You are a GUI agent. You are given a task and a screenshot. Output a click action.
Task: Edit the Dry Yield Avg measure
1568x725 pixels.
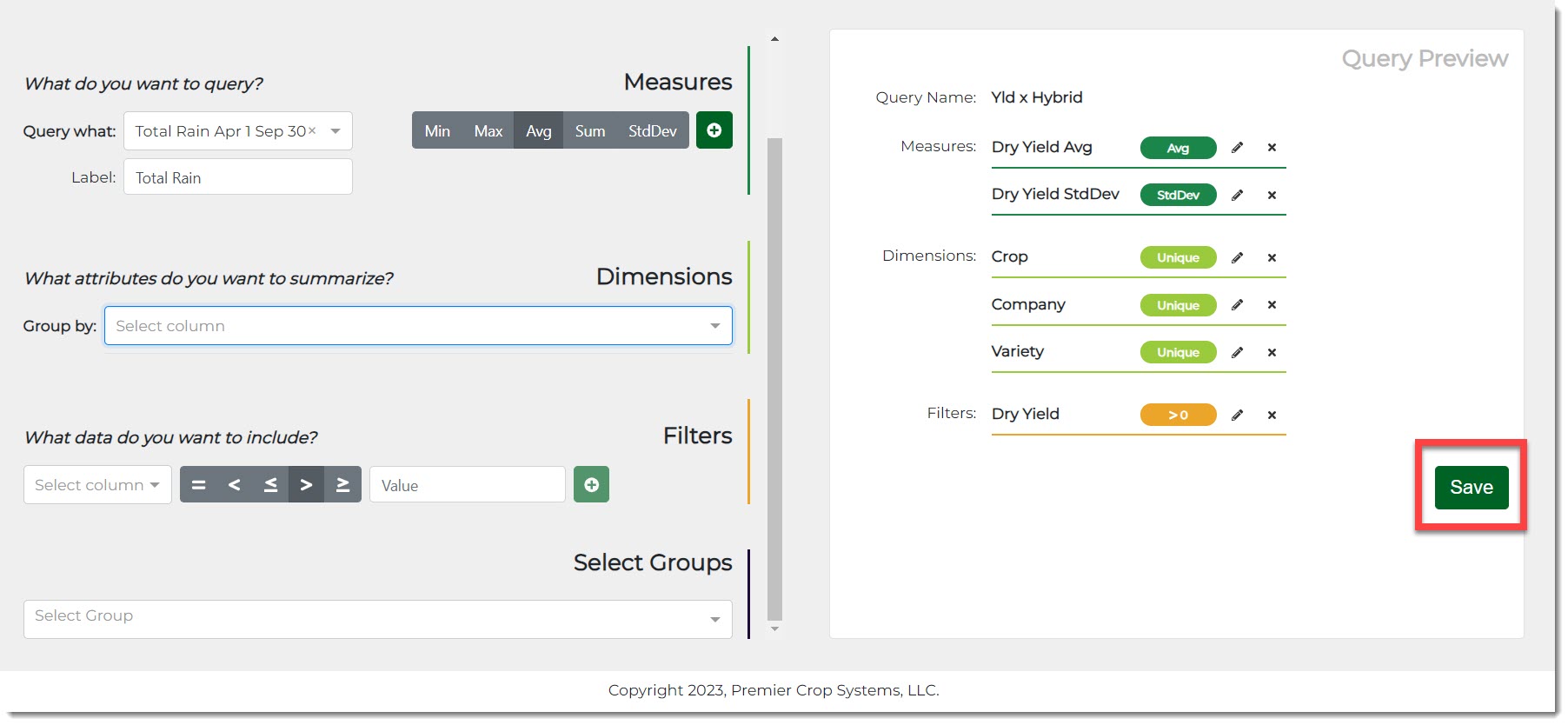1237,148
